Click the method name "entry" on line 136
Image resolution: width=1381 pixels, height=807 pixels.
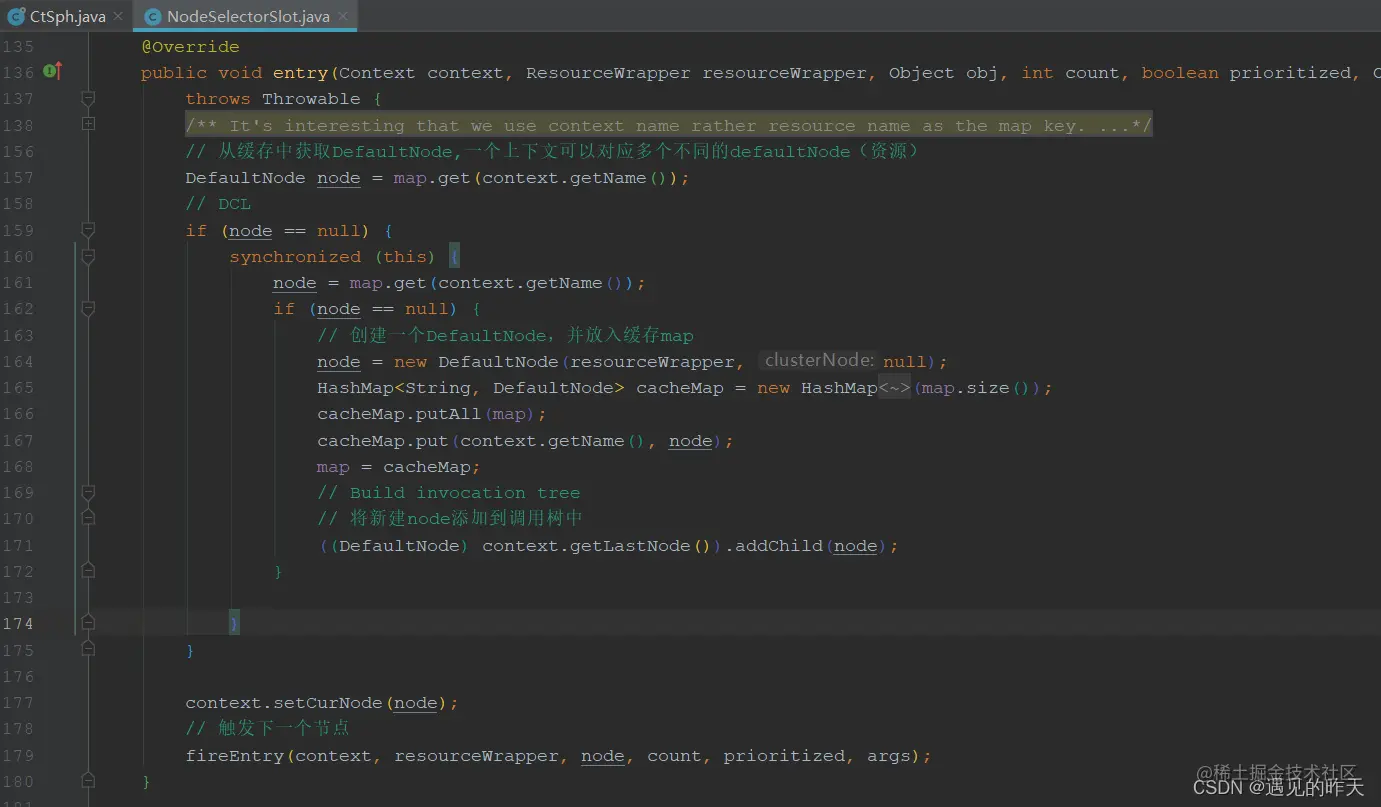[x=300, y=73]
